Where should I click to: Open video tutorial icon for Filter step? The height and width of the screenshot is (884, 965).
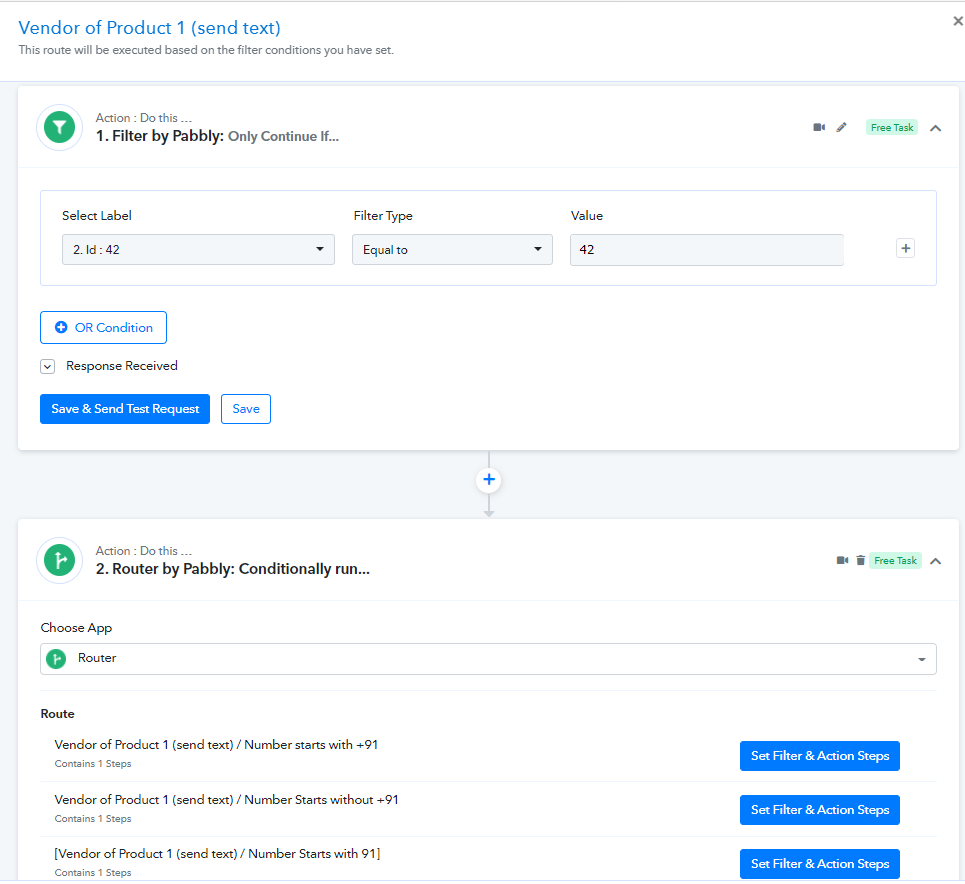[819, 127]
